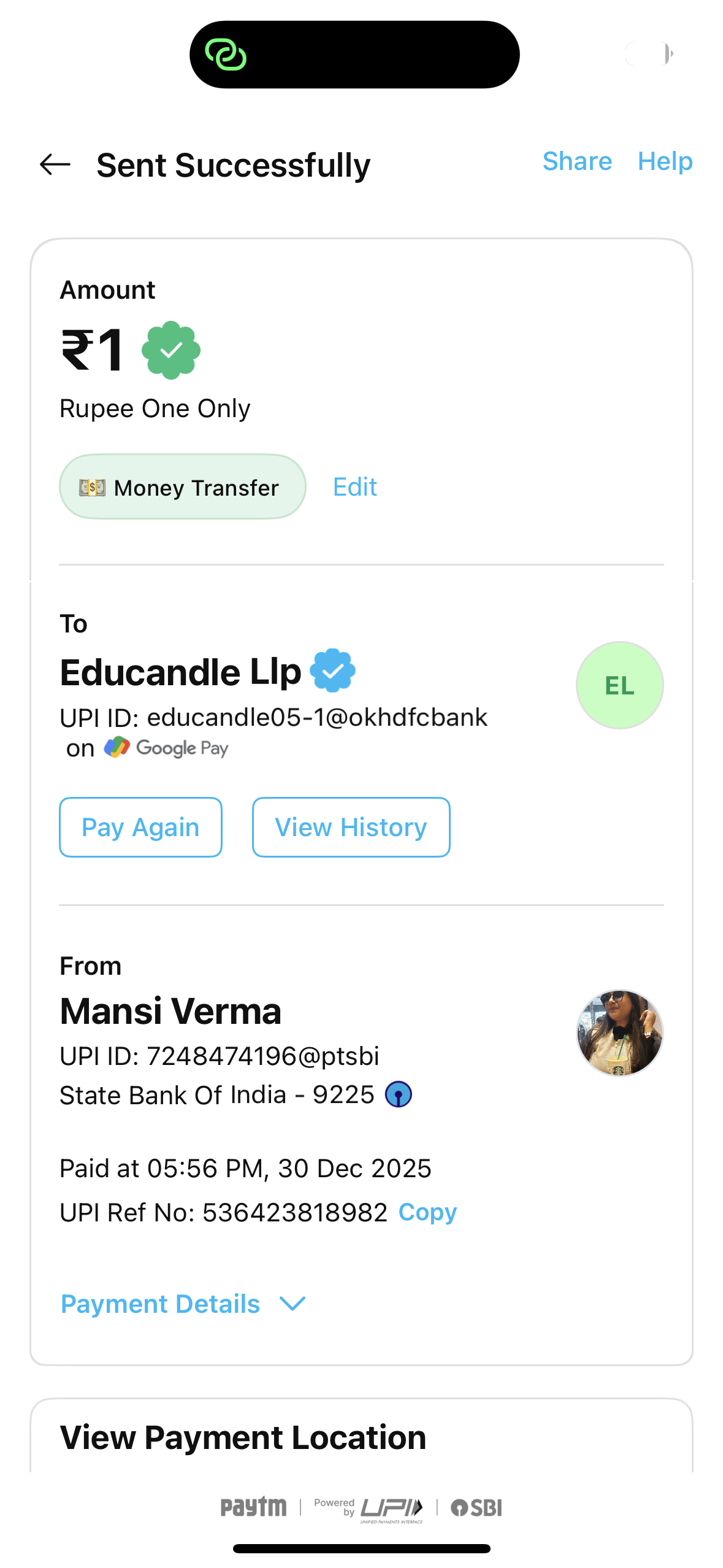Viewport: 723px width, 1568px height.
Task: Tap the chevron next to Payment Details
Action: coord(293,1304)
